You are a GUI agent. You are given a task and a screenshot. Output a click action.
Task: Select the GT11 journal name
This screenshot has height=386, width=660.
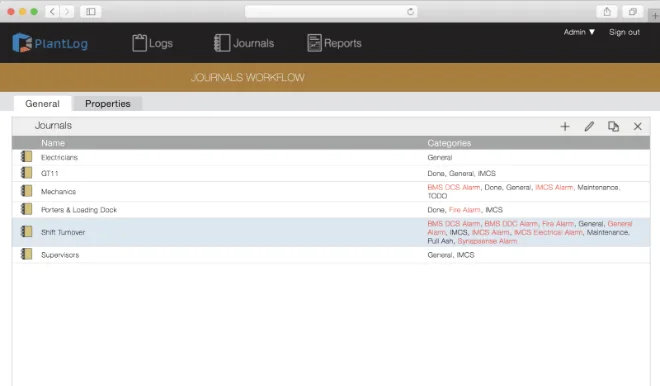click(50, 173)
